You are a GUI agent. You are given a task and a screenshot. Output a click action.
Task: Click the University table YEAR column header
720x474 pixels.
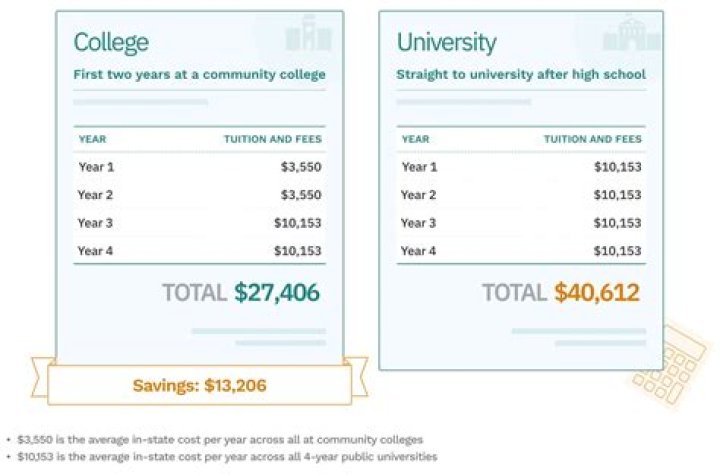click(415, 139)
